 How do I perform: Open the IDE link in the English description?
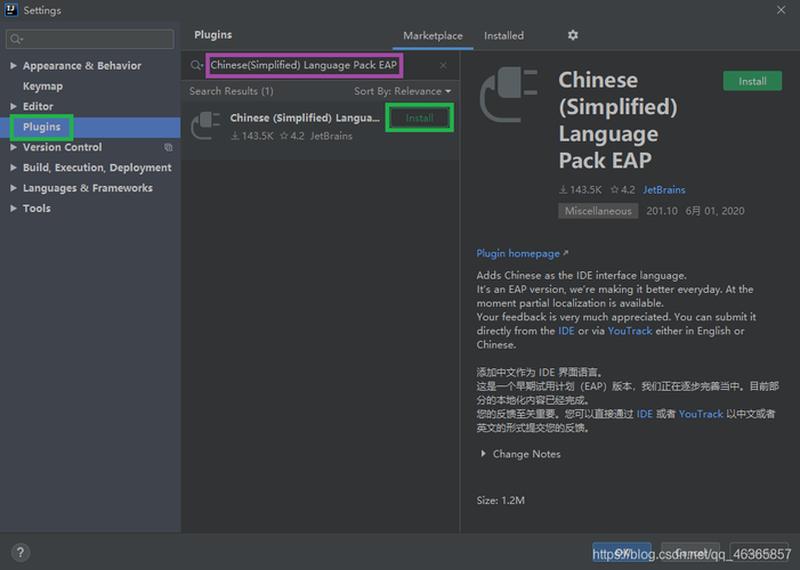pyautogui.click(x=566, y=331)
